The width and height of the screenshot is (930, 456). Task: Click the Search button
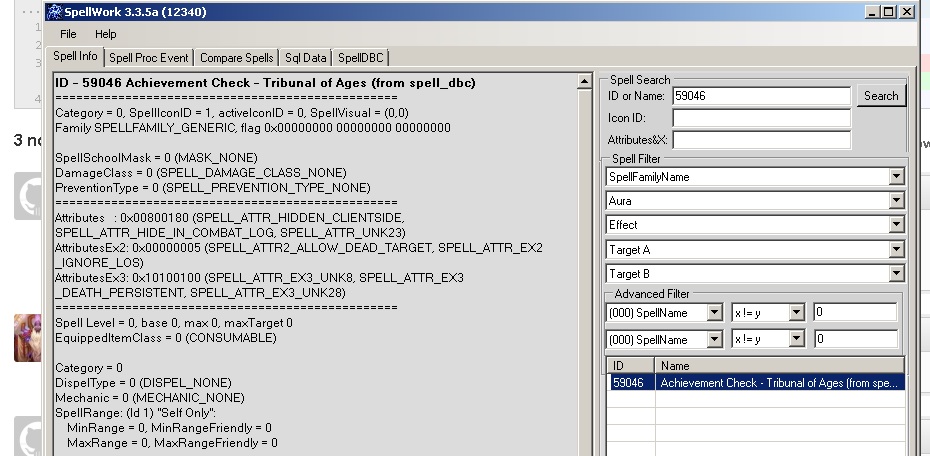pyautogui.click(x=881, y=96)
